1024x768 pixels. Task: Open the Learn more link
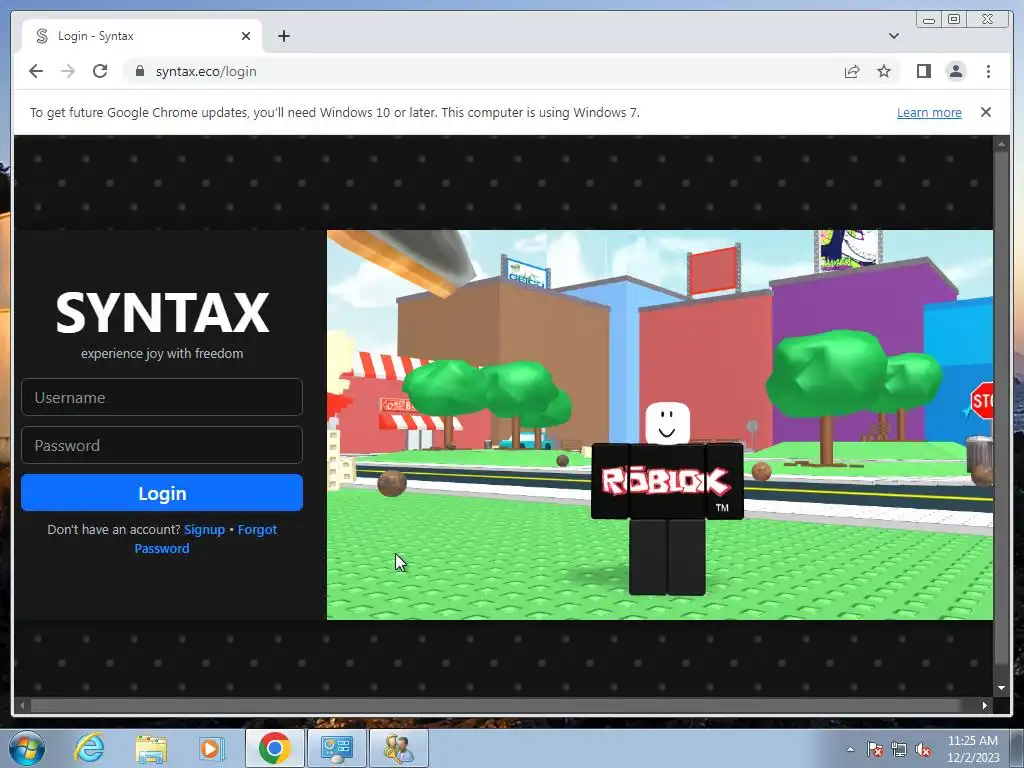[929, 112]
